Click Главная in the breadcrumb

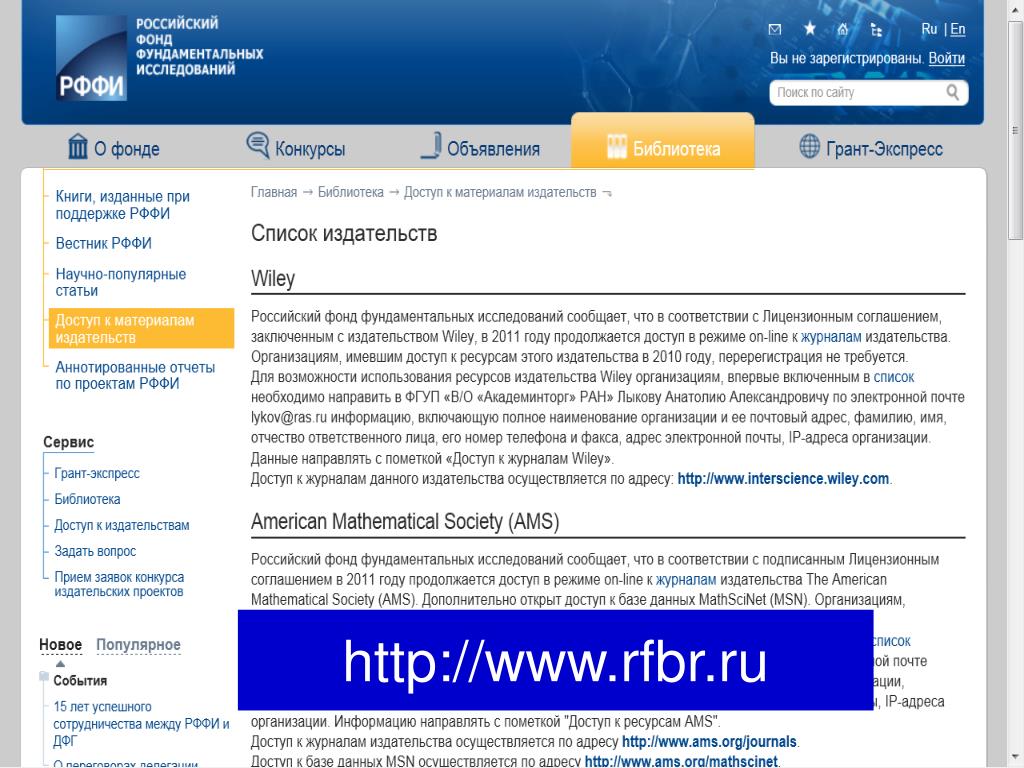(x=274, y=192)
